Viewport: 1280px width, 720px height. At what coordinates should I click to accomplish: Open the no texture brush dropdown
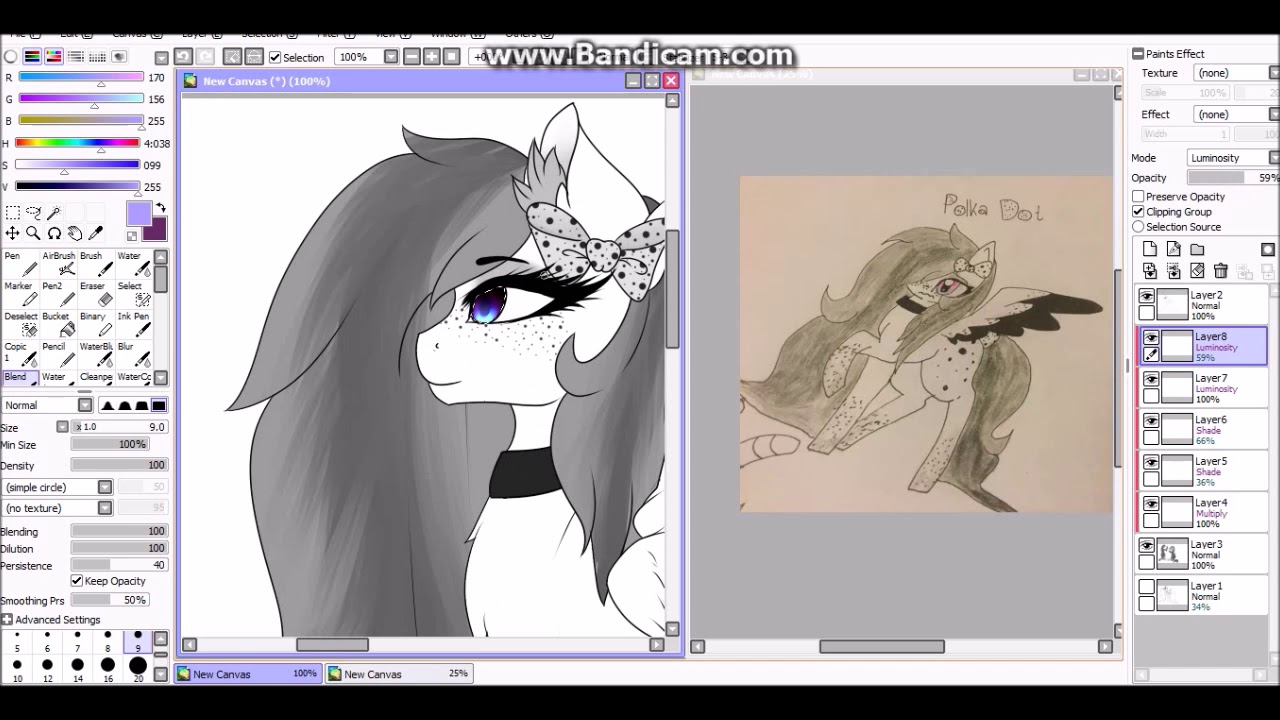(105, 508)
